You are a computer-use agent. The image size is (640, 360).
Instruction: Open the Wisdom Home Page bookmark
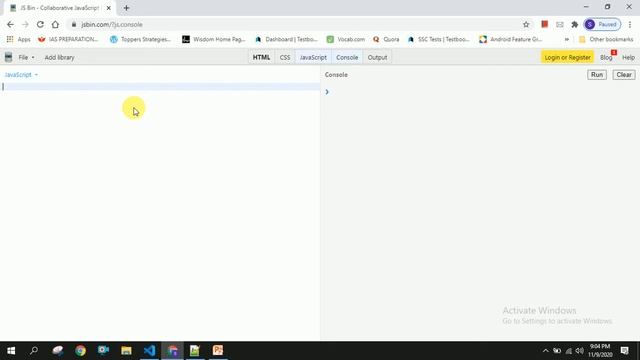coord(214,39)
